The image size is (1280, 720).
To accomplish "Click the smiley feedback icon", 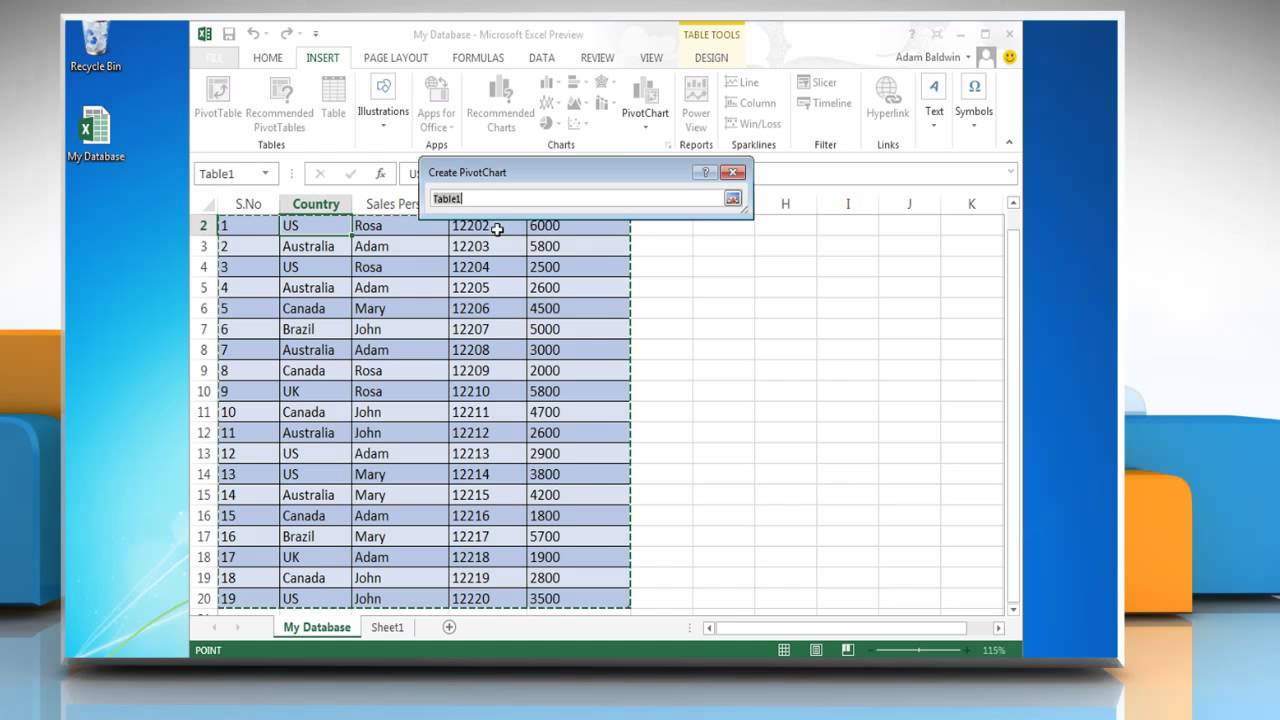I will pos(1009,58).
